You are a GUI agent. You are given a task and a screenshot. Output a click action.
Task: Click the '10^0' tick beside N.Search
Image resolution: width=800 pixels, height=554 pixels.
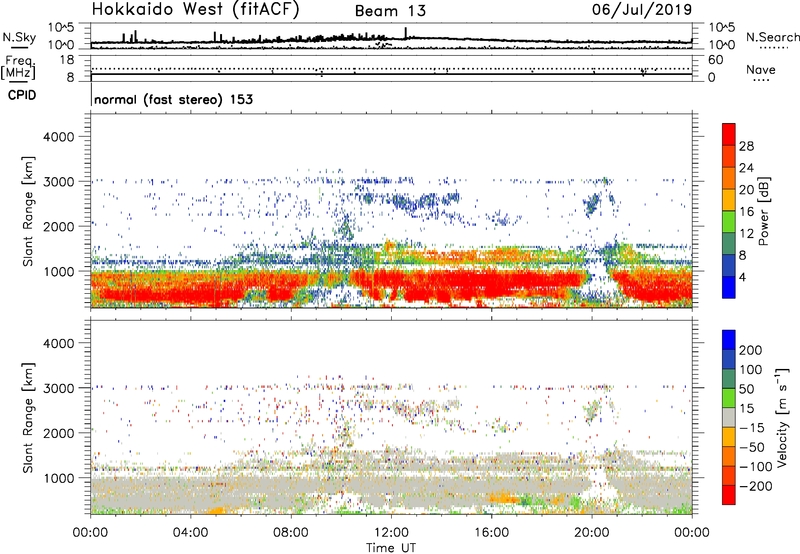pos(722,45)
